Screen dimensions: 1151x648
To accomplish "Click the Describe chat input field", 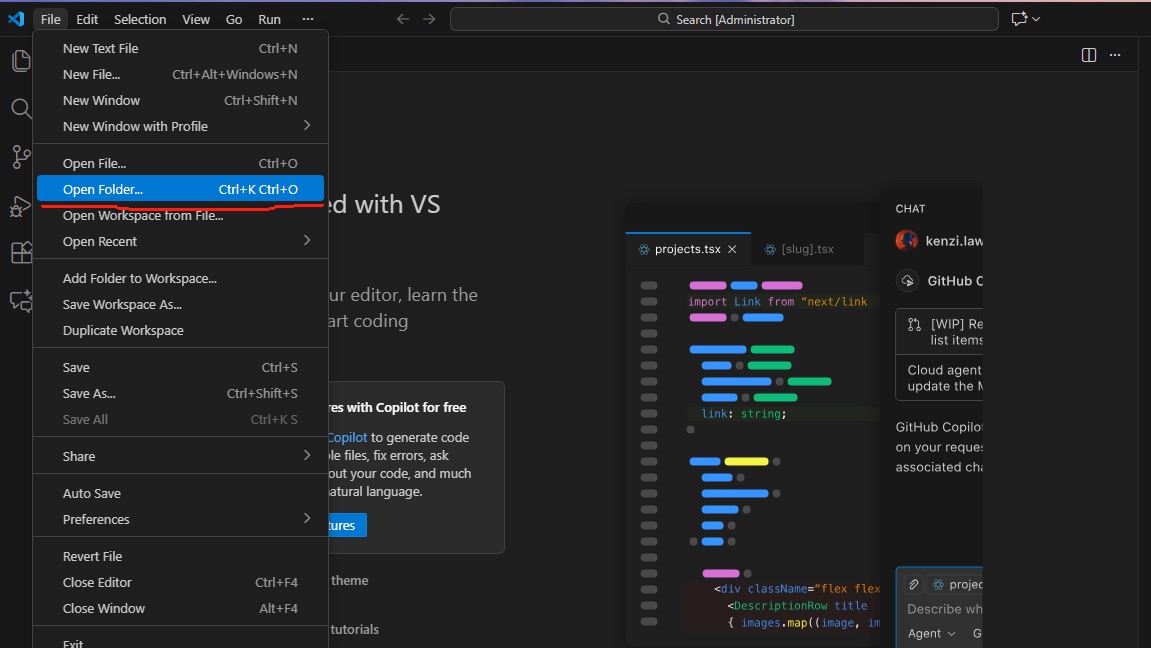I will [944, 609].
